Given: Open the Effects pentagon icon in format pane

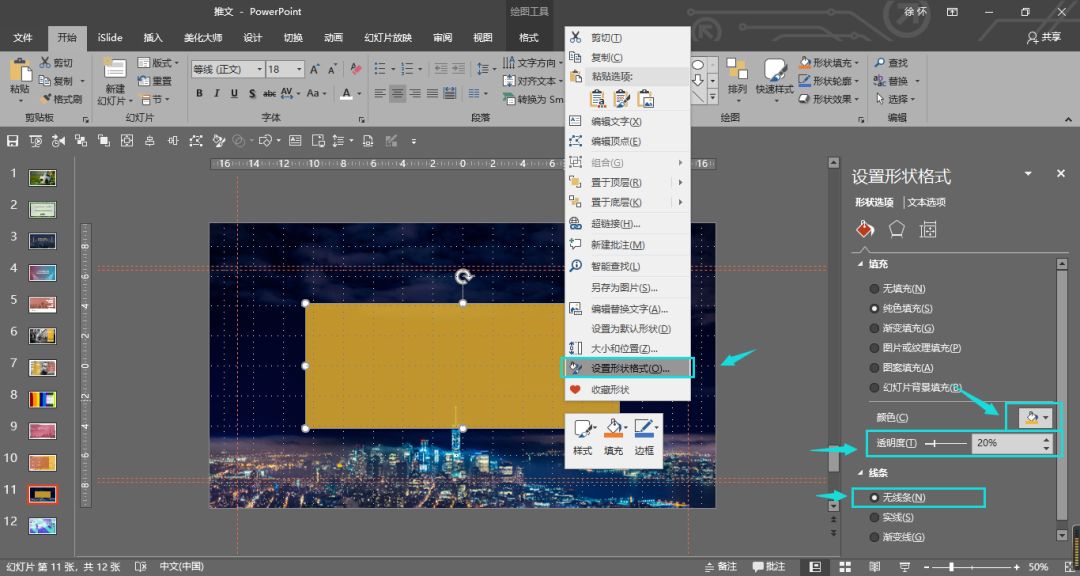Looking at the screenshot, I should 897,229.
